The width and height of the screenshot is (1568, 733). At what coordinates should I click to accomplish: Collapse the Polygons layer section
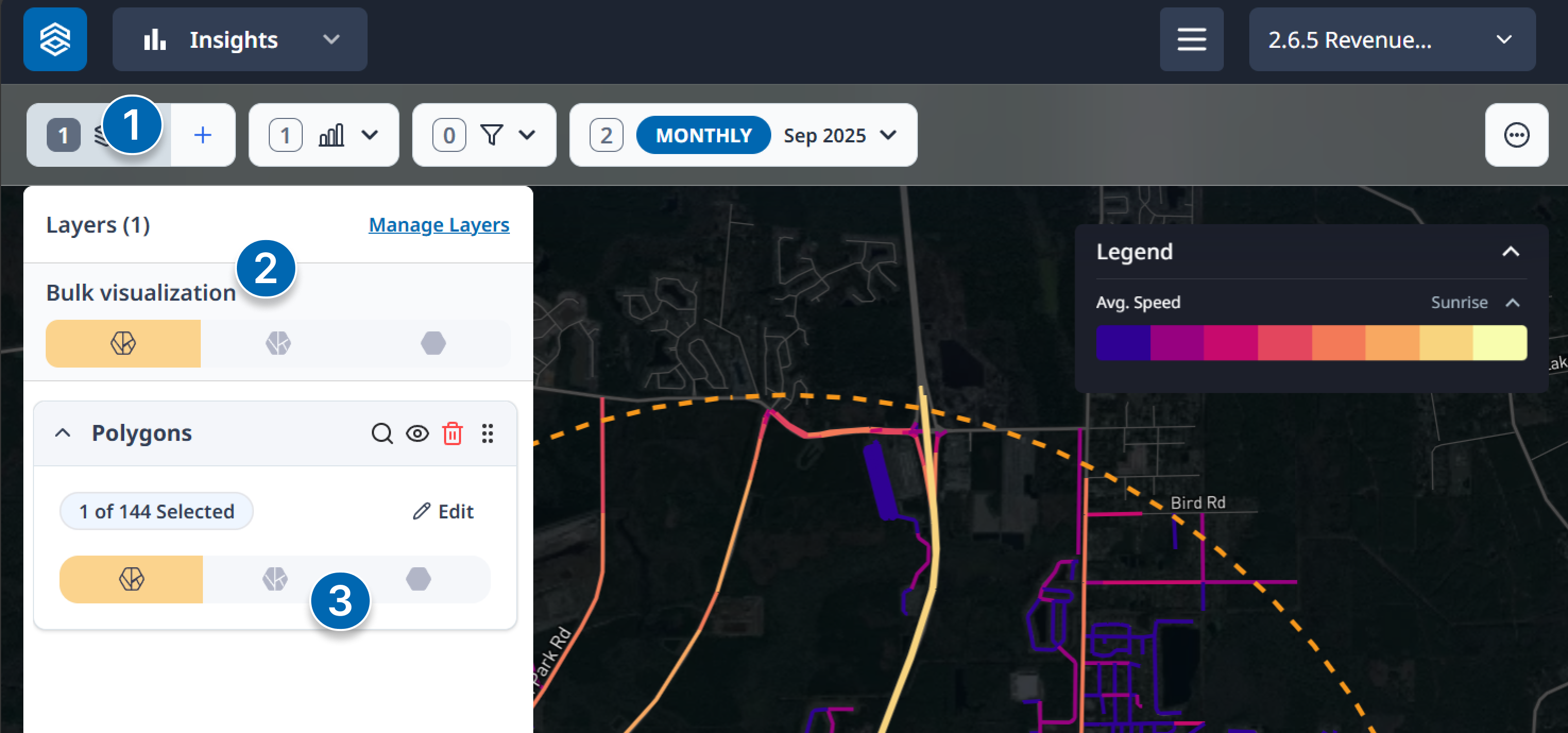coord(63,433)
